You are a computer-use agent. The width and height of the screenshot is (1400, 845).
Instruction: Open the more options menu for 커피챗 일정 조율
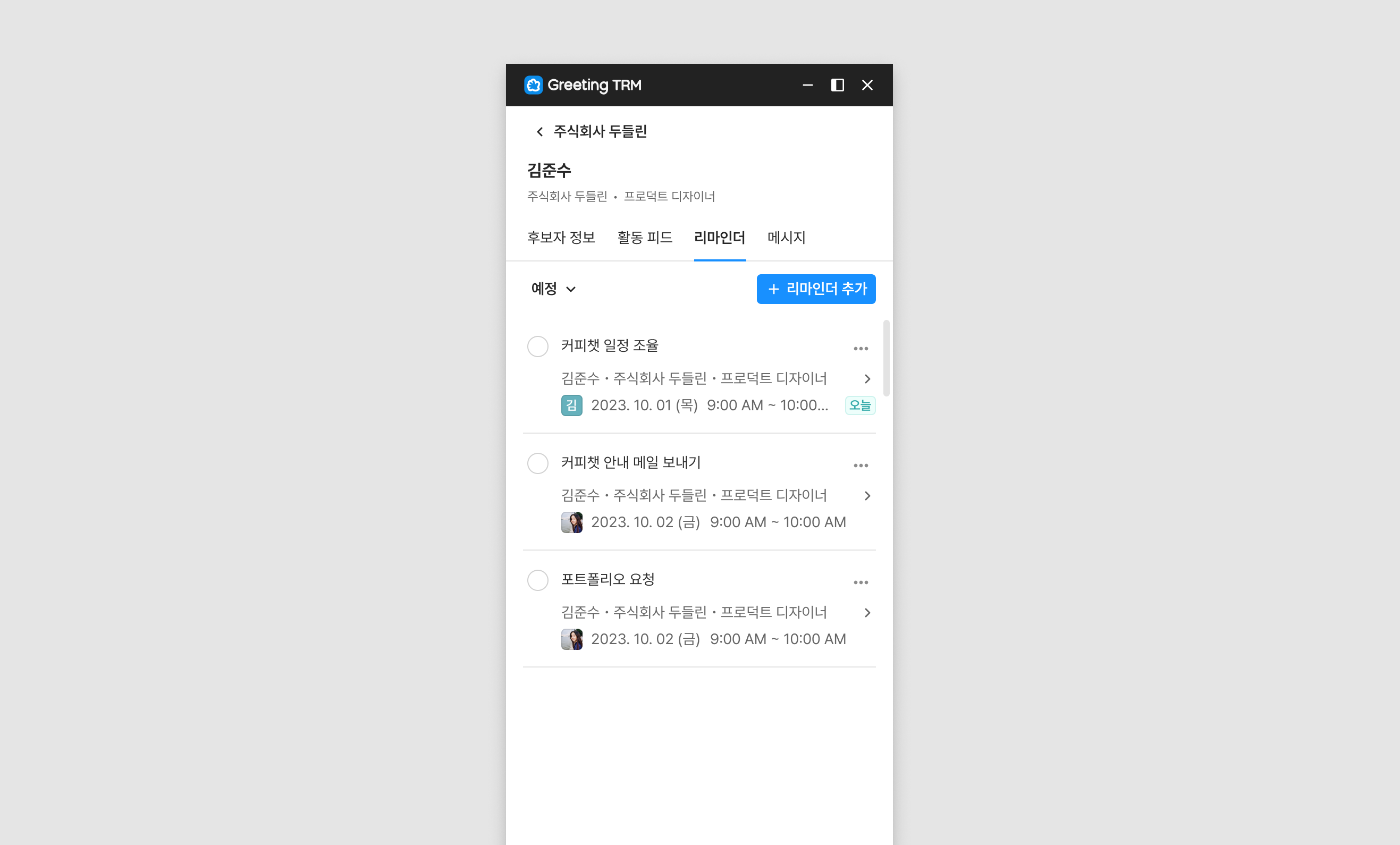pyautogui.click(x=860, y=348)
